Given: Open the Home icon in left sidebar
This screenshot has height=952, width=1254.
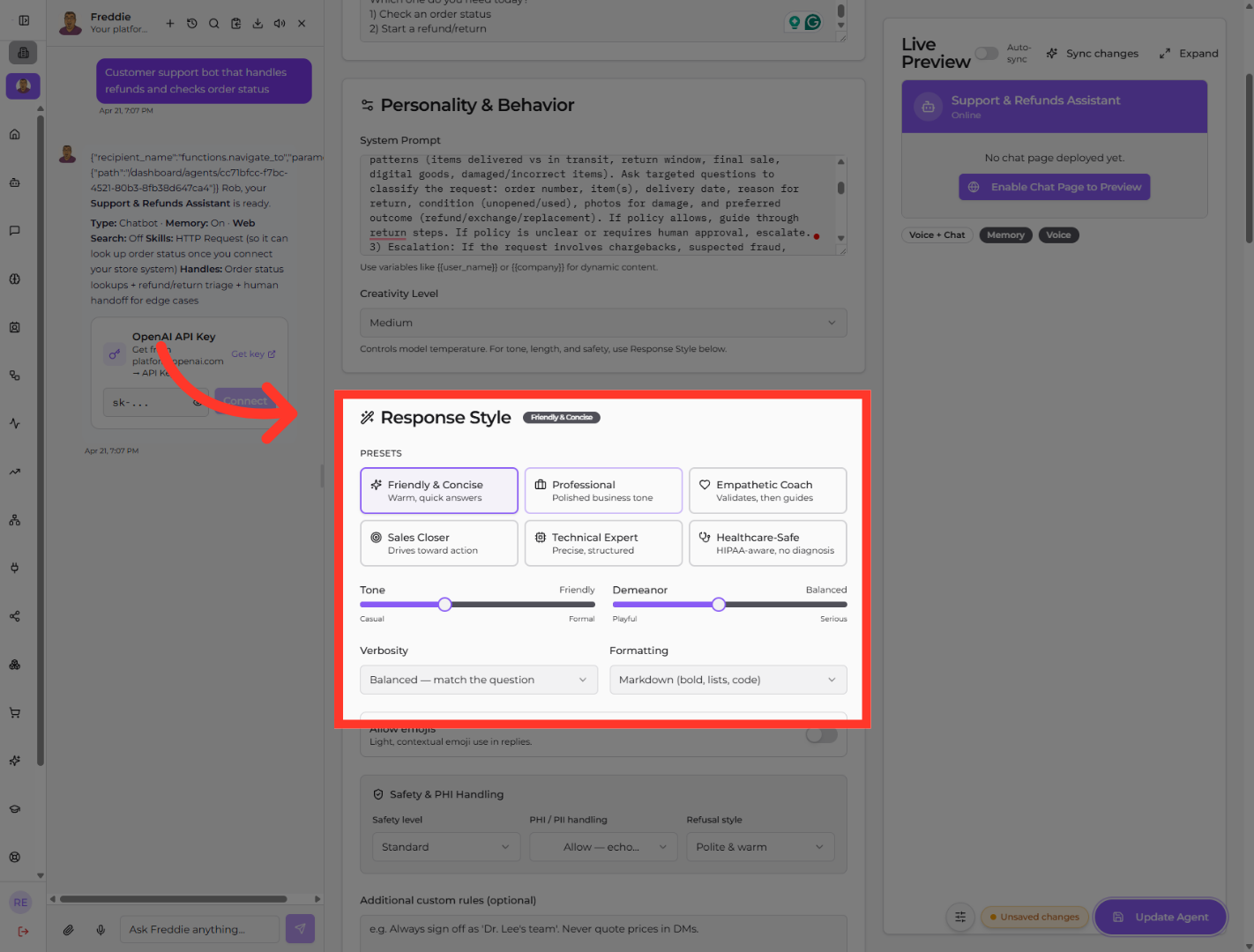Looking at the screenshot, I should tap(15, 135).
